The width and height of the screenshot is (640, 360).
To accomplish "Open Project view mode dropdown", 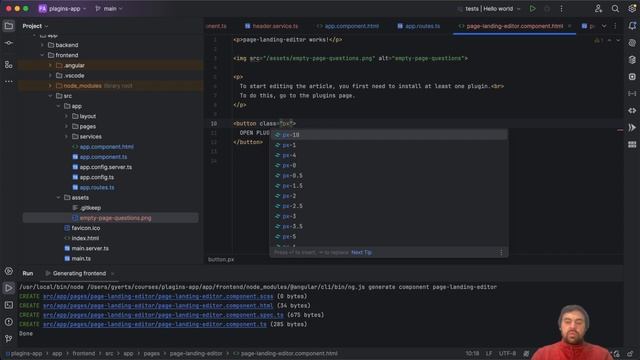I will pos(35,26).
